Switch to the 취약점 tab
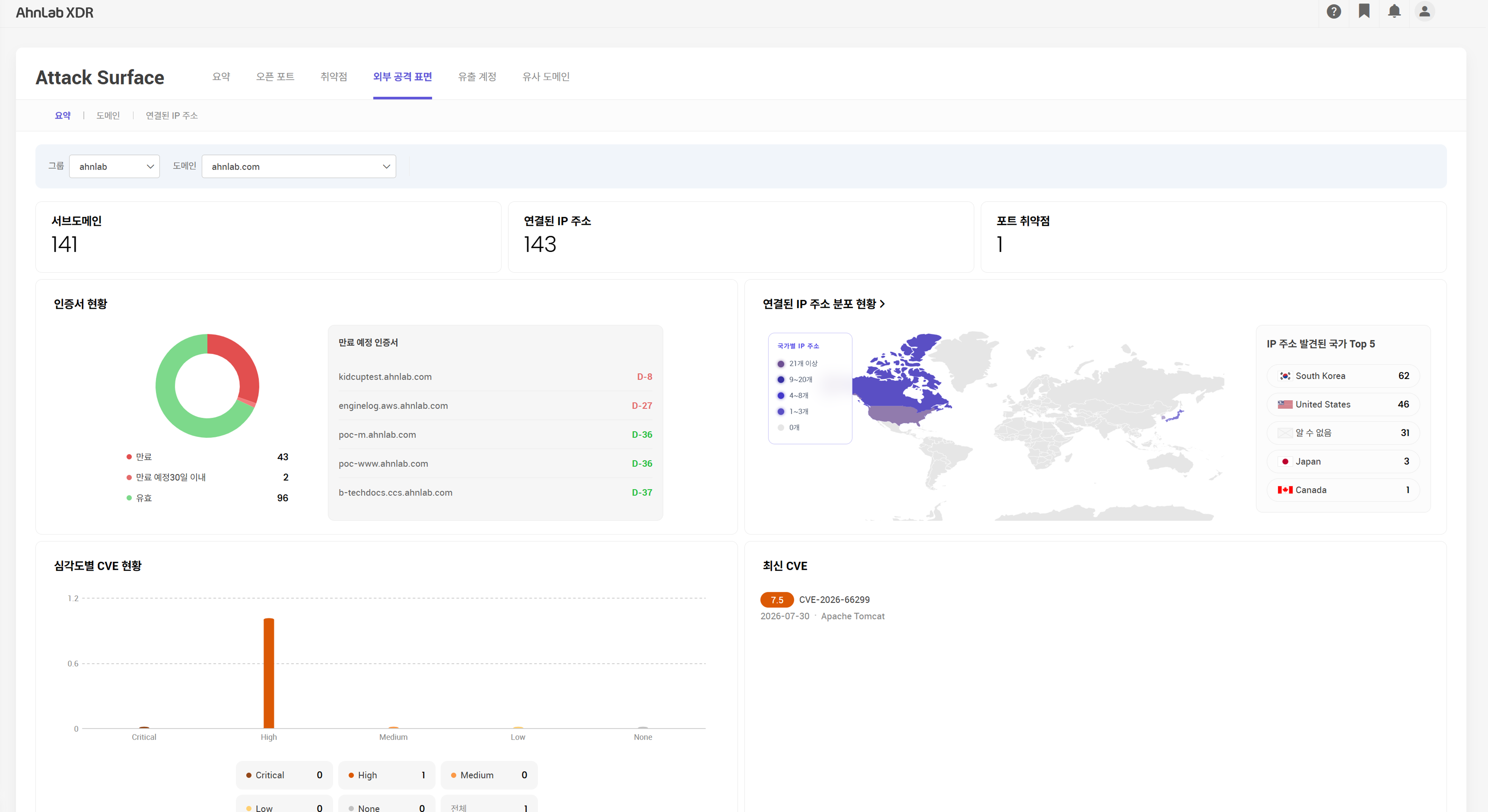1488x812 pixels. point(334,76)
